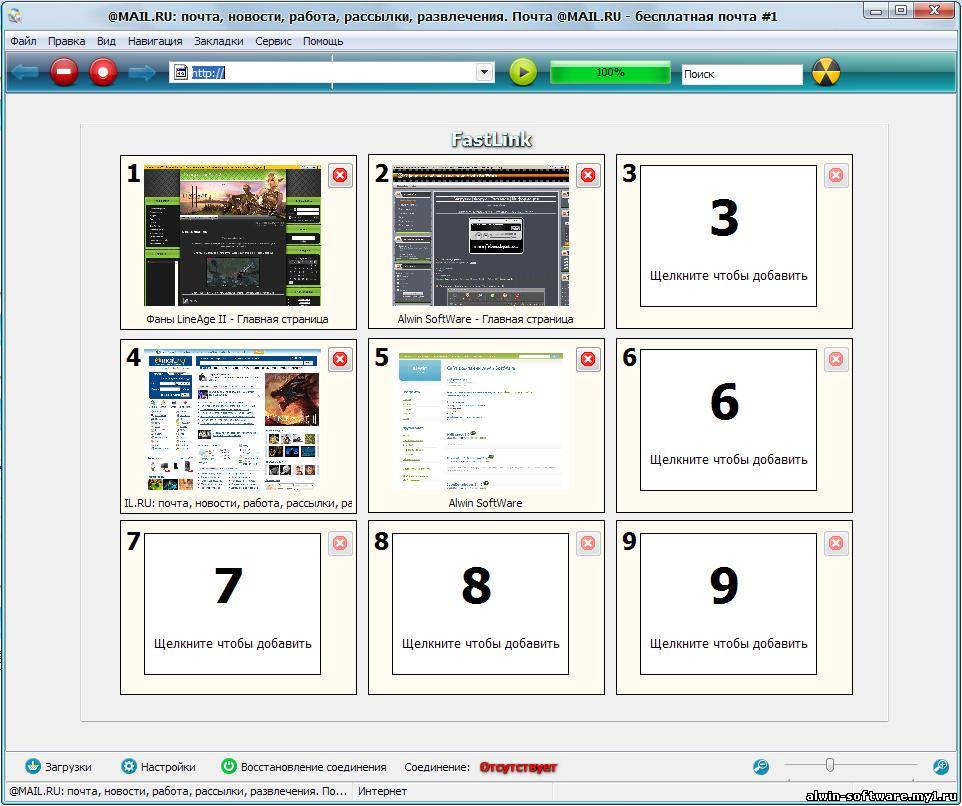Add a link in empty slot 8
This screenshot has height=806, width=962.
coord(480,604)
